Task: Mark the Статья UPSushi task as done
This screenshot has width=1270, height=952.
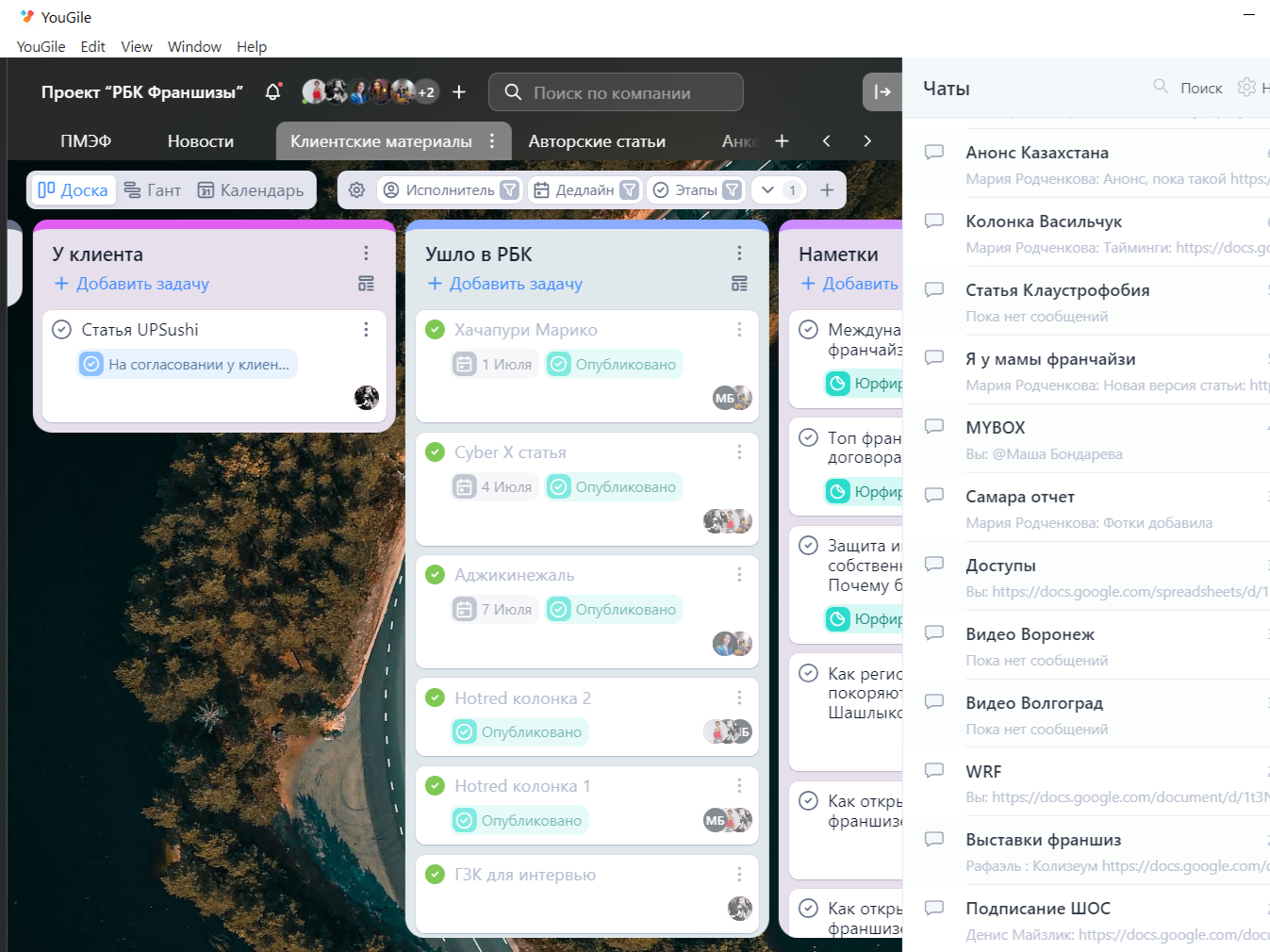Action: point(61,329)
